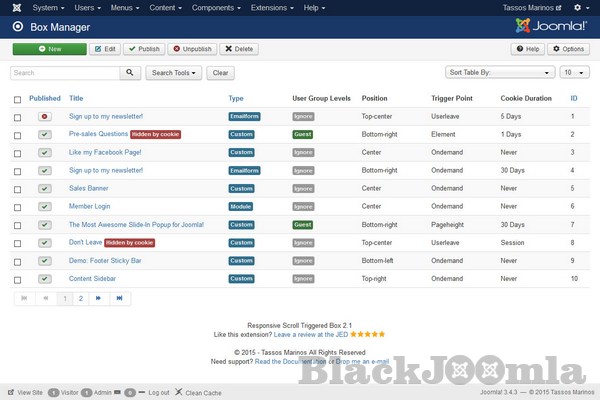
Task: Click unpublished red icon for first newsletter row
Action: [x=45, y=116]
